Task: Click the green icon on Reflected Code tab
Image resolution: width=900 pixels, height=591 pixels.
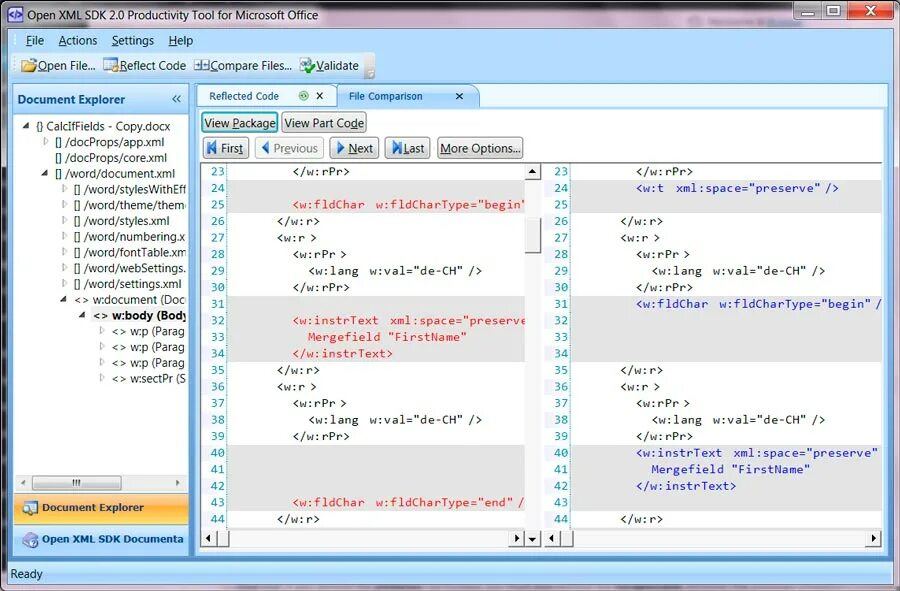Action: pyautogui.click(x=304, y=96)
